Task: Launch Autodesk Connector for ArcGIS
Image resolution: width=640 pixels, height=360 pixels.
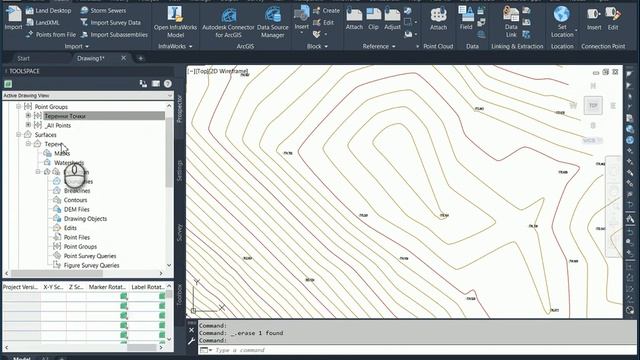Action: pyautogui.click(x=228, y=22)
